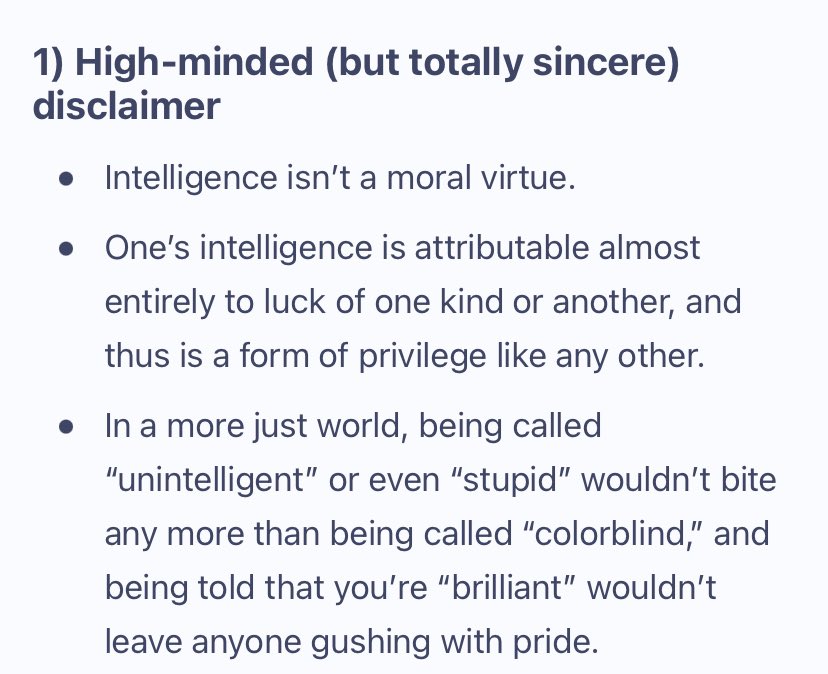Viewport: 828px width, 674px height.
Task: Select the sentence "Intelligence isn't a moral virtue."
Action: (340, 177)
